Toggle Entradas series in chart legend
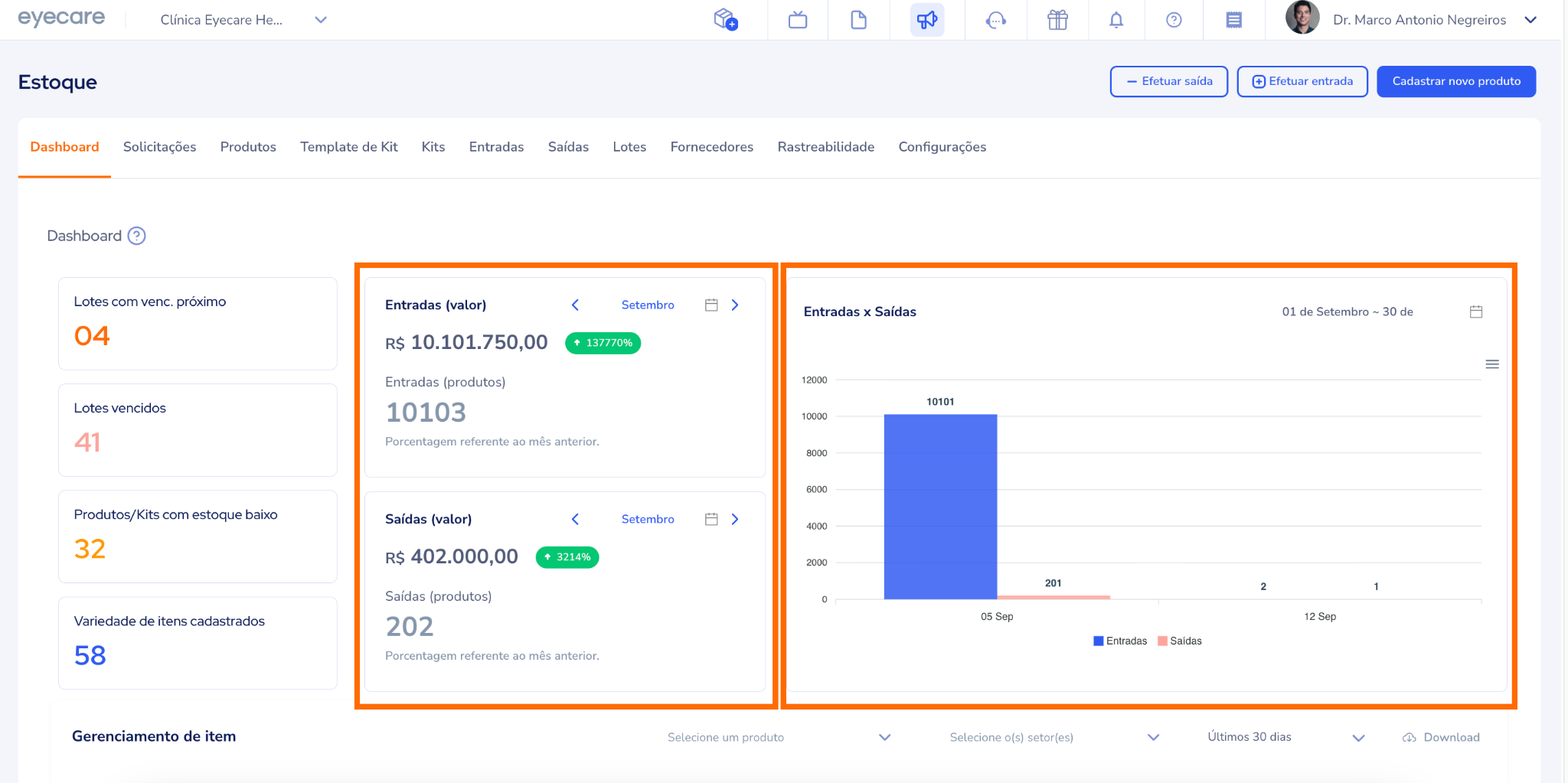The image size is (1568, 783). coord(1120,641)
